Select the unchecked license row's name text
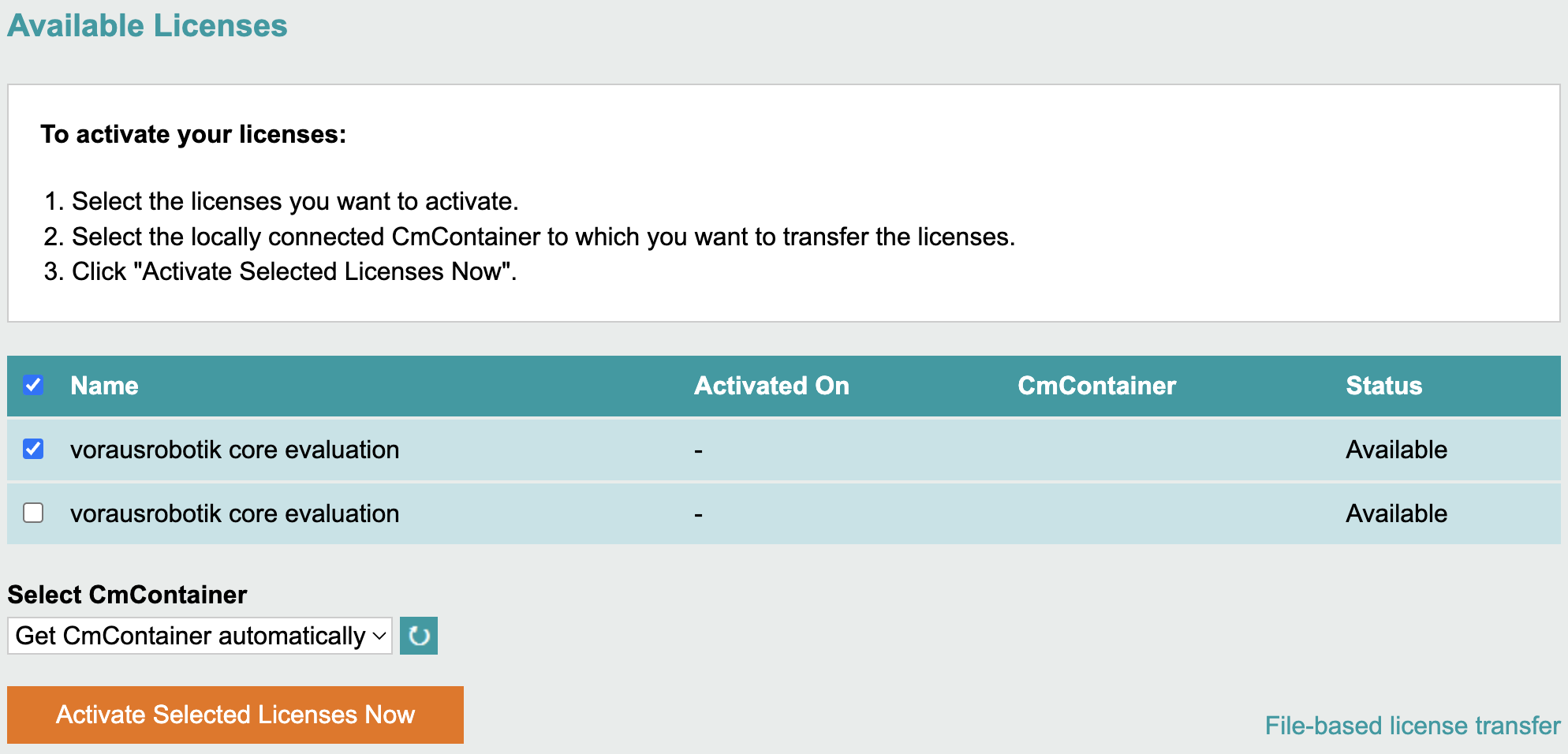The width and height of the screenshot is (1568, 754). pyautogui.click(x=234, y=513)
